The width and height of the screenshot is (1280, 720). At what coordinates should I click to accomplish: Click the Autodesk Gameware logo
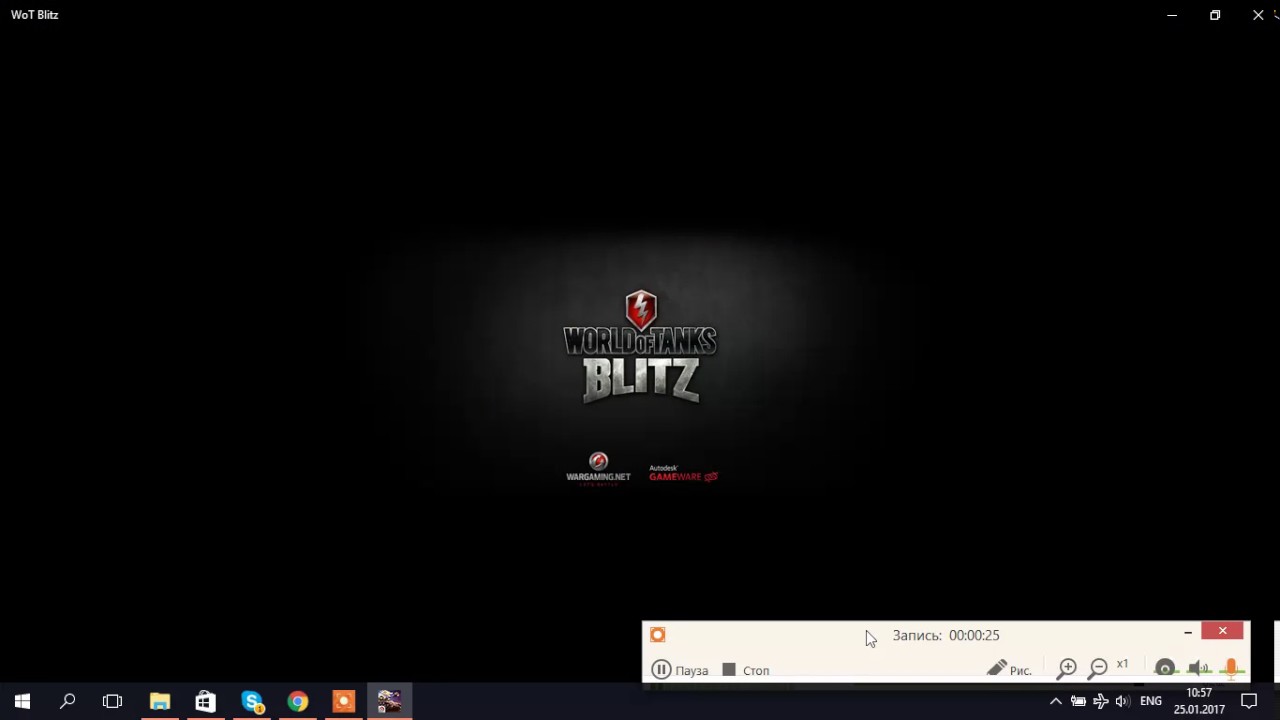click(683, 473)
